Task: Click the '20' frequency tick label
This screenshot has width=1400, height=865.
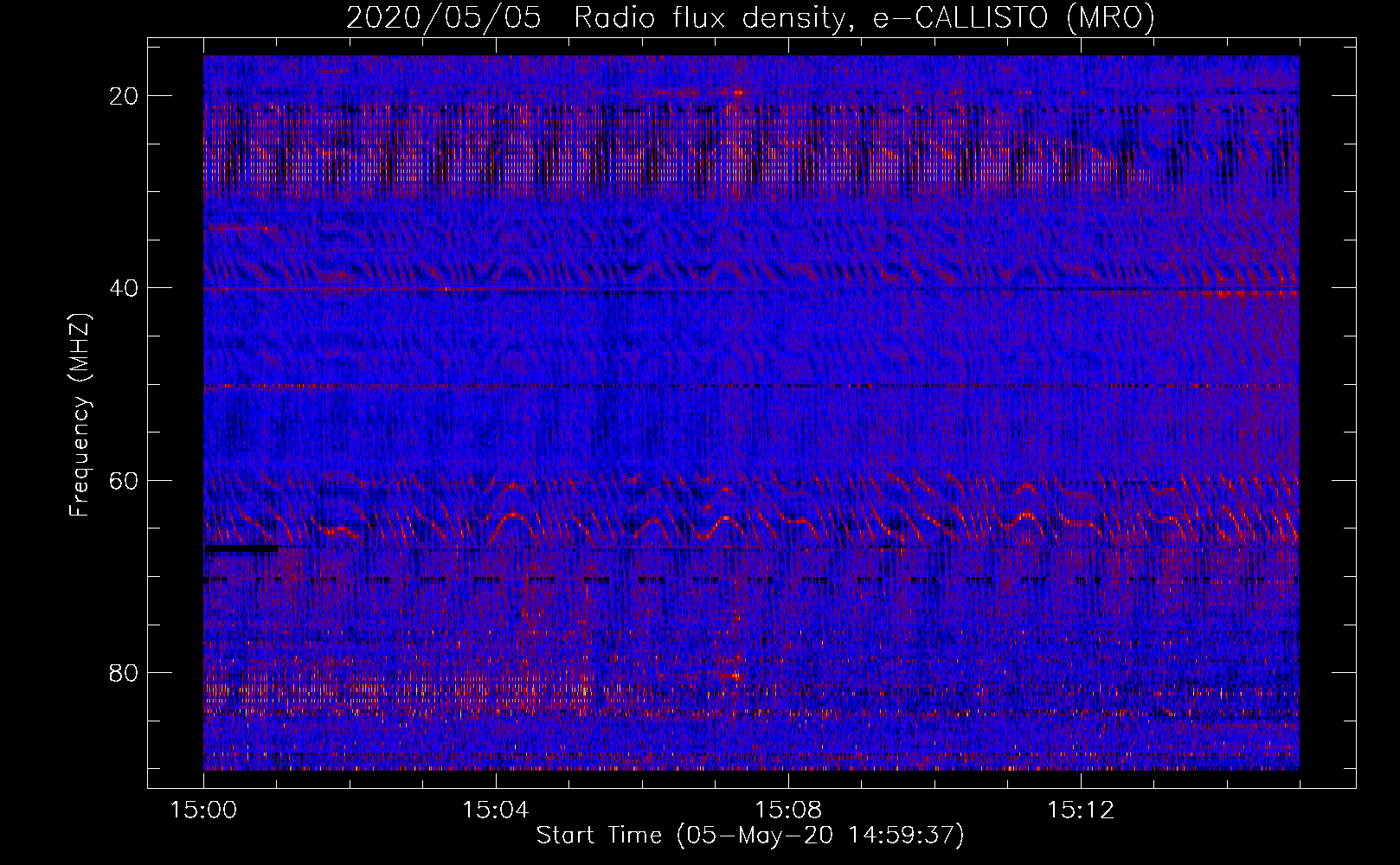Action: tap(125, 96)
